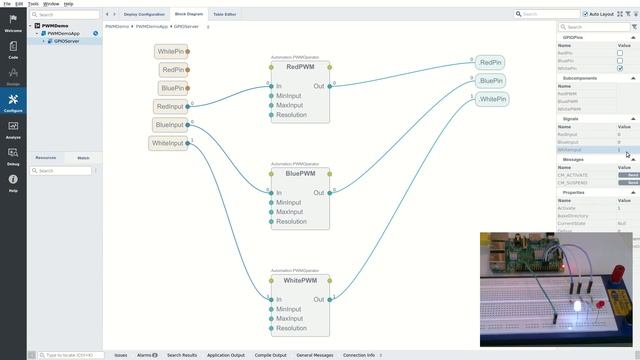Click the Type to locate field
Image resolution: width=640 pixels, height=360 pixels.
(71, 355)
